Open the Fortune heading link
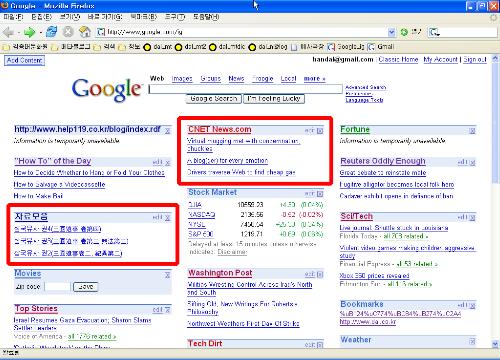This screenshot has height=360, width=500. tap(355, 129)
